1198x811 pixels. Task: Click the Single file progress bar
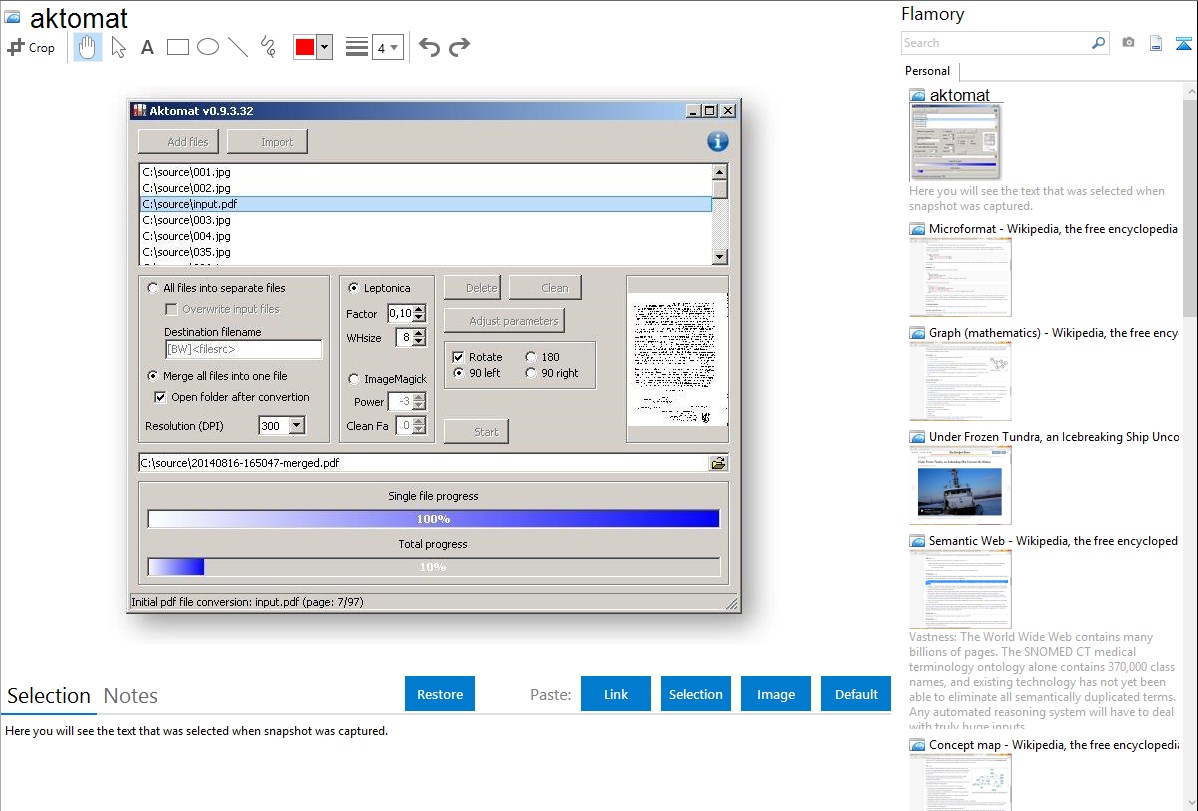pos(433,519)
